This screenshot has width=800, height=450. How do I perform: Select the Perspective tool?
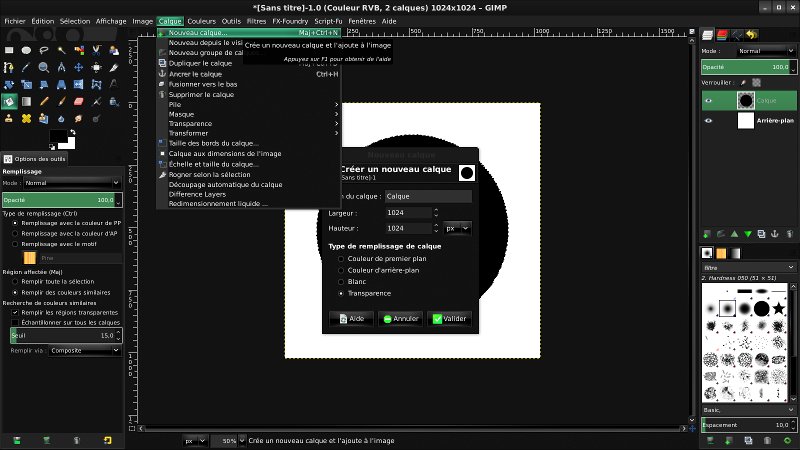pyautogui.click(x=61, y=85)
